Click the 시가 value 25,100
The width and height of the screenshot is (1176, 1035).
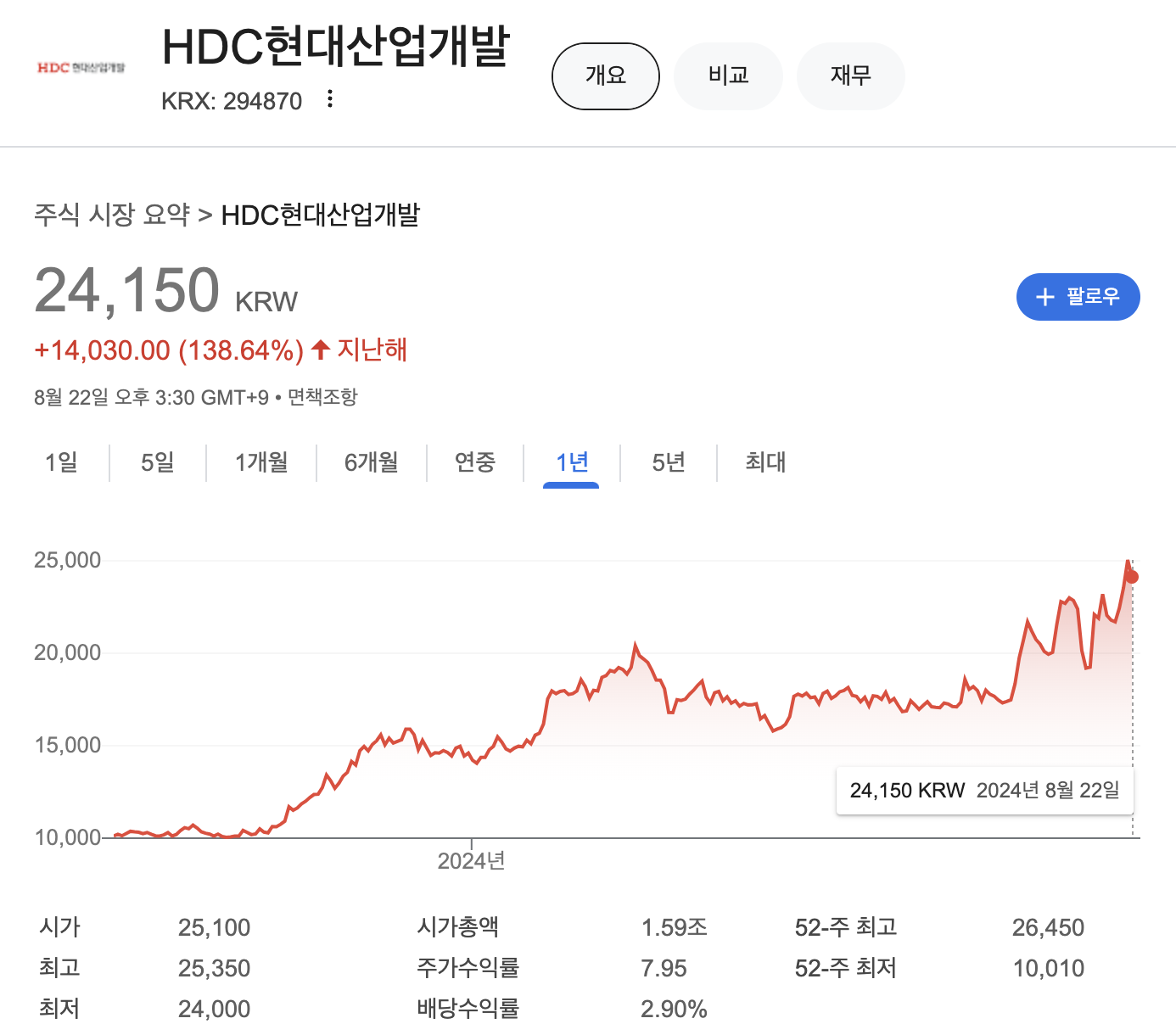click(x=215, y=927)
